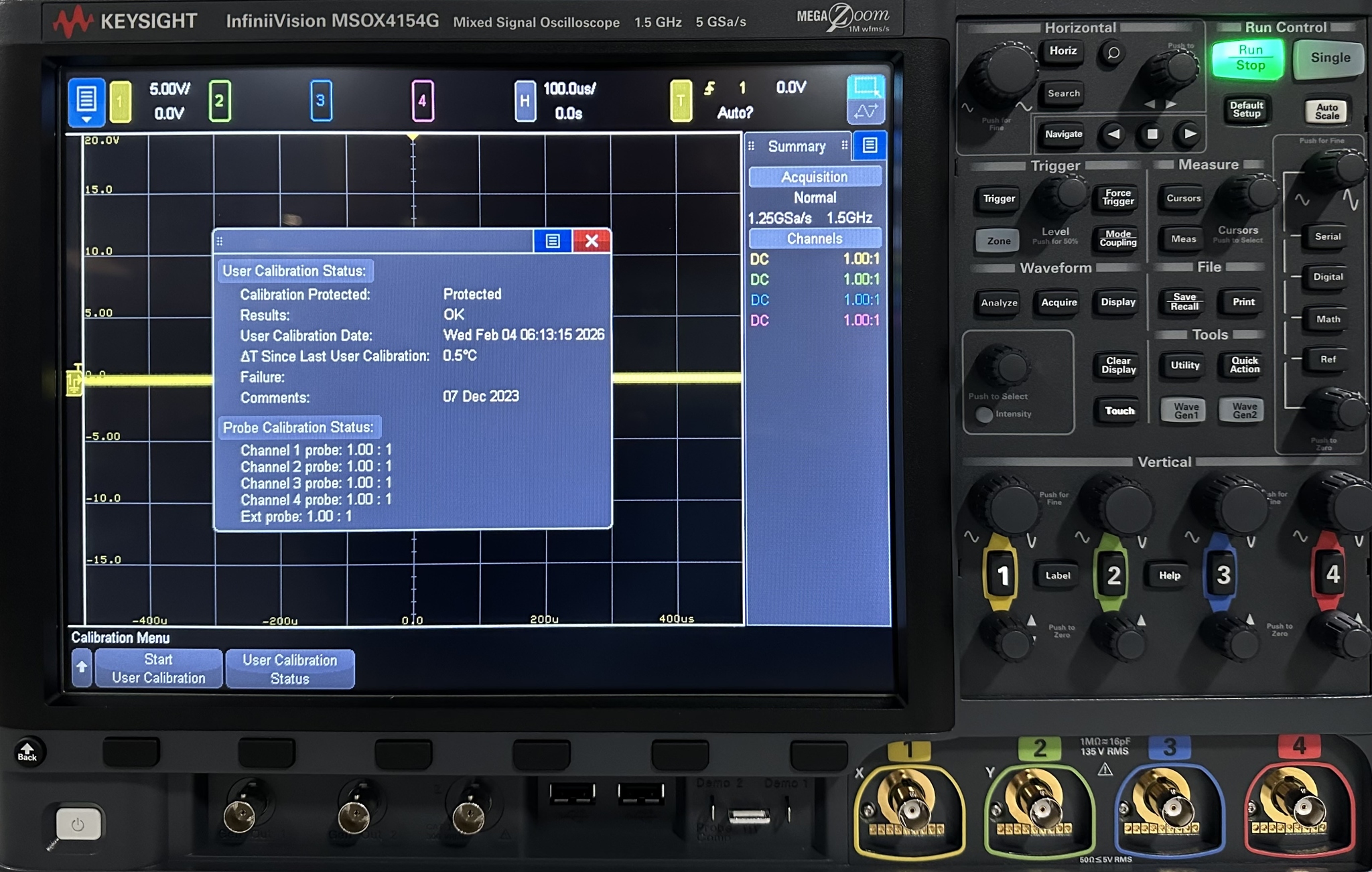1372x872 pixels.
Task: Close the User Calibration Status dialog
Action: click(x=592, y=241)
